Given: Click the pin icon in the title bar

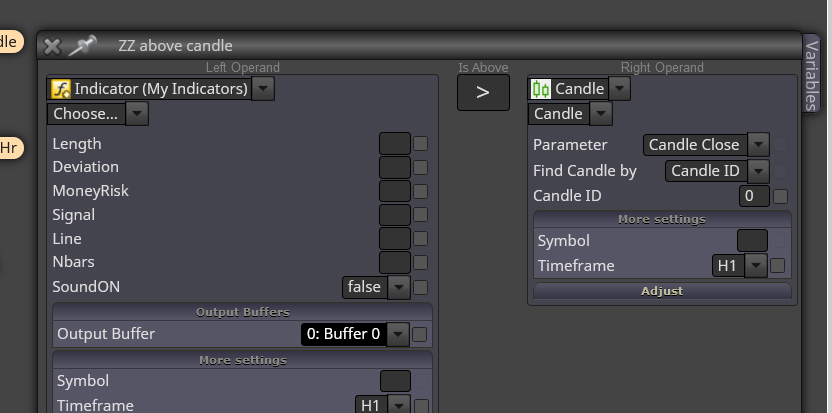Looking at the screenshot, I should pyautogui.click(x=83, y=46).
